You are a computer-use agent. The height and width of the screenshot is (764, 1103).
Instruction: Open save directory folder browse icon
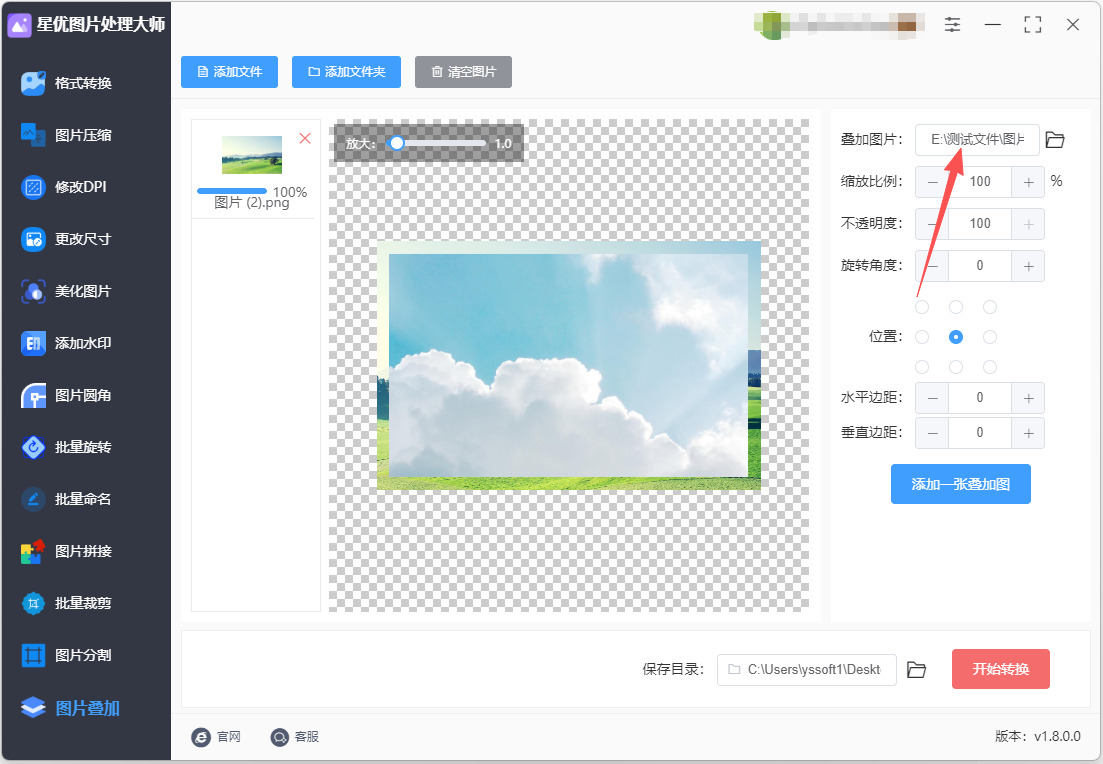pos(916,670)
